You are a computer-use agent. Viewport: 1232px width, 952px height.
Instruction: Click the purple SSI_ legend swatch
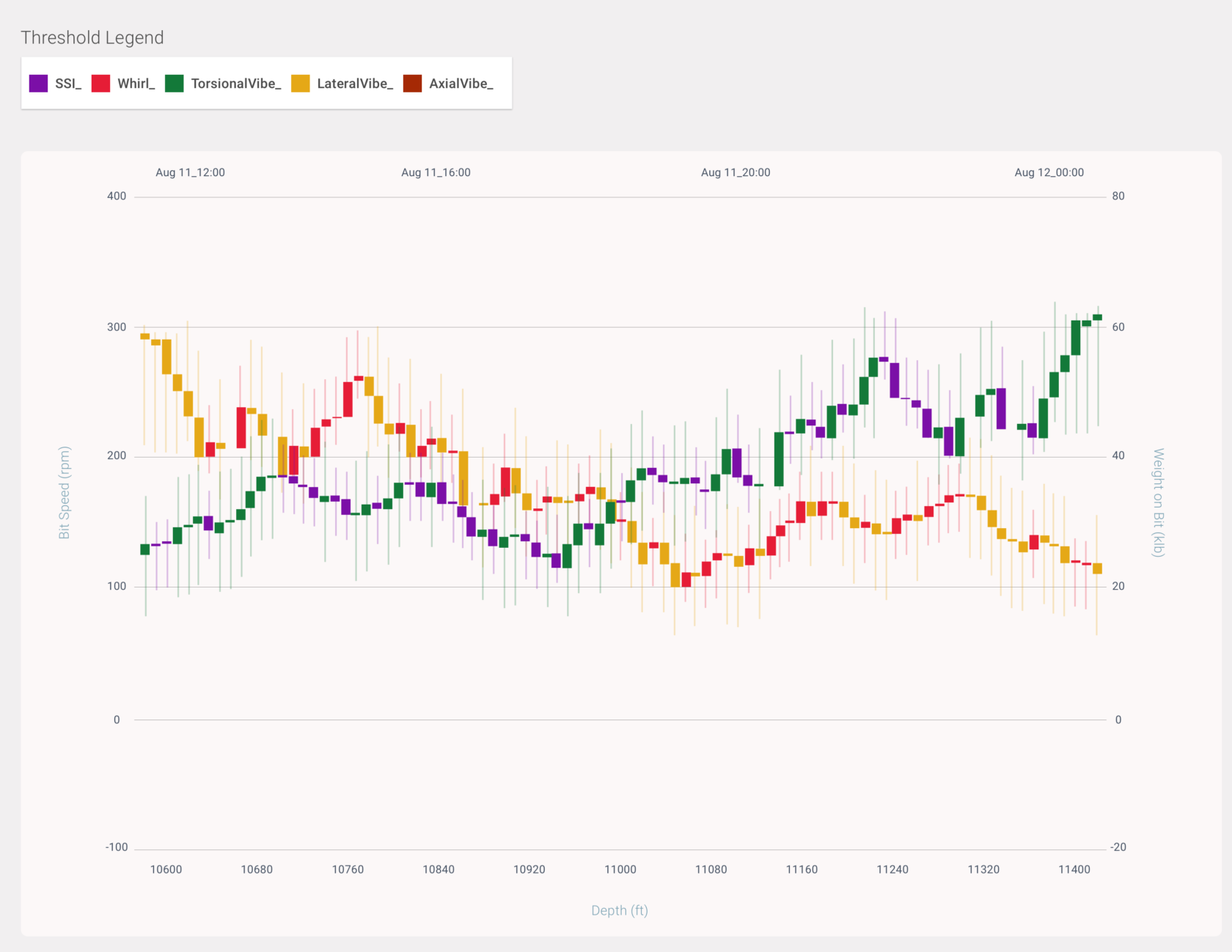tap(38, 84)
